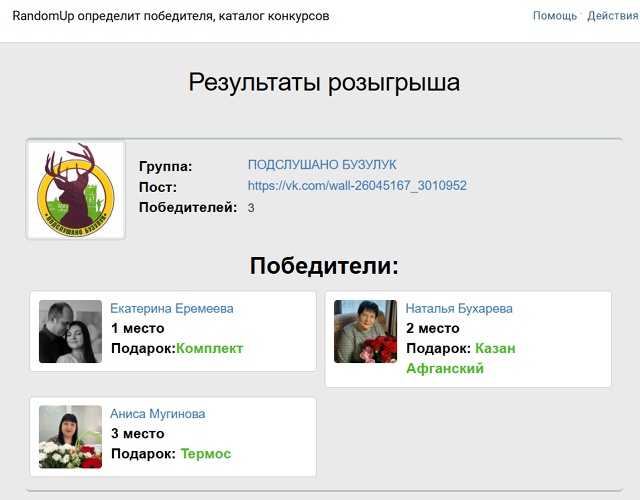This screenshot has width=640, height=500.
Task: Click the Группа: label
Action: click(x=165, y=167)
